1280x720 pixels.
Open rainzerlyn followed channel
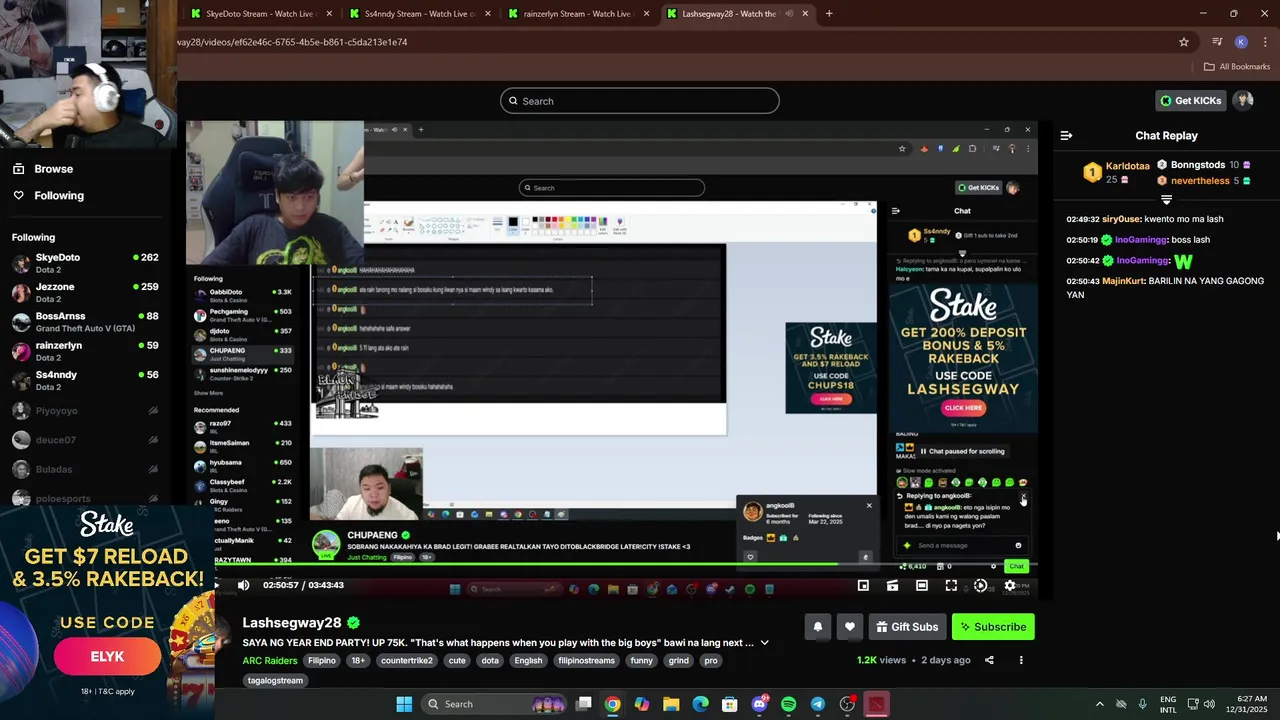tap(85, 351)
